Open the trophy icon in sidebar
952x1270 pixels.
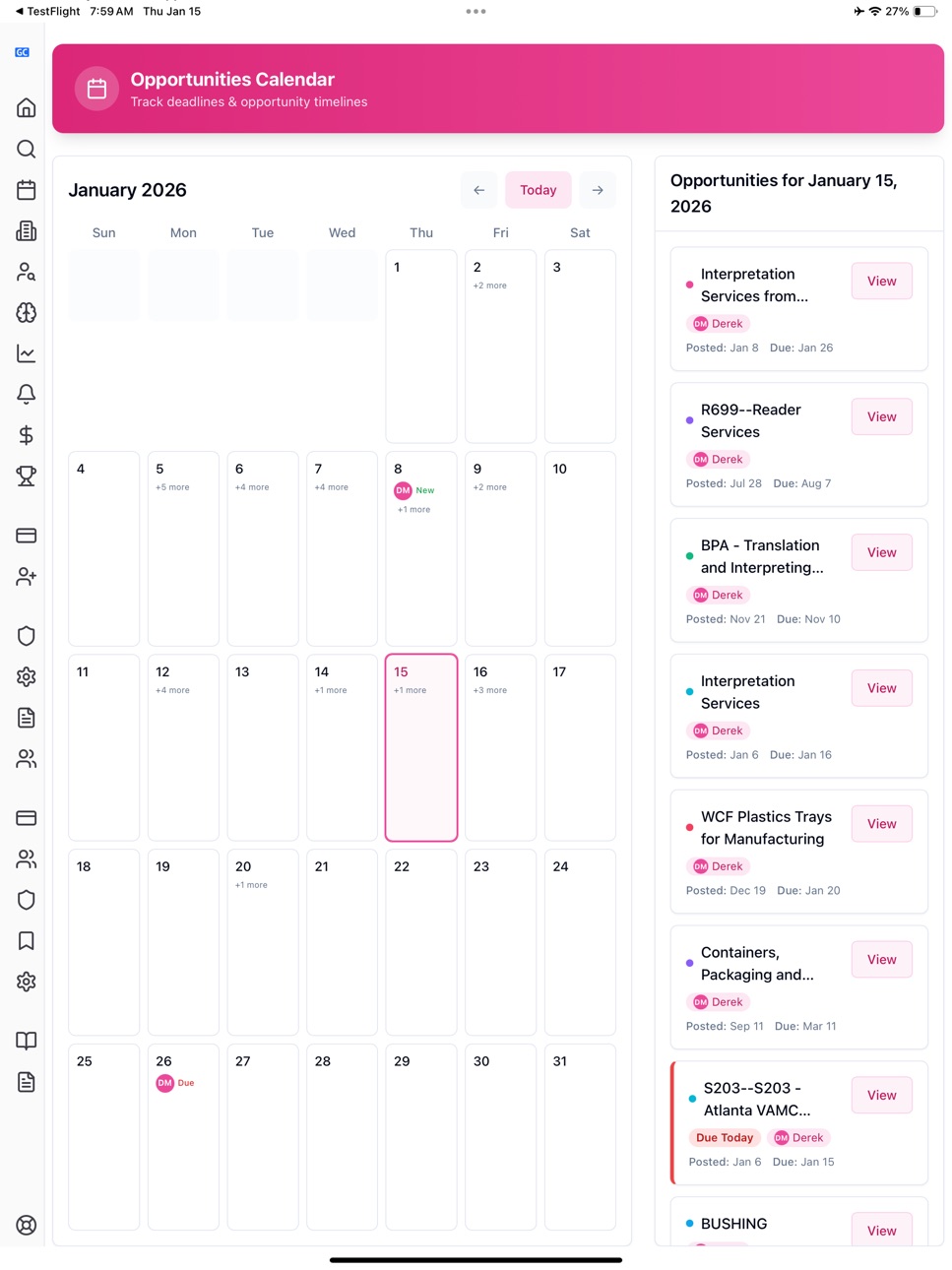27,476
